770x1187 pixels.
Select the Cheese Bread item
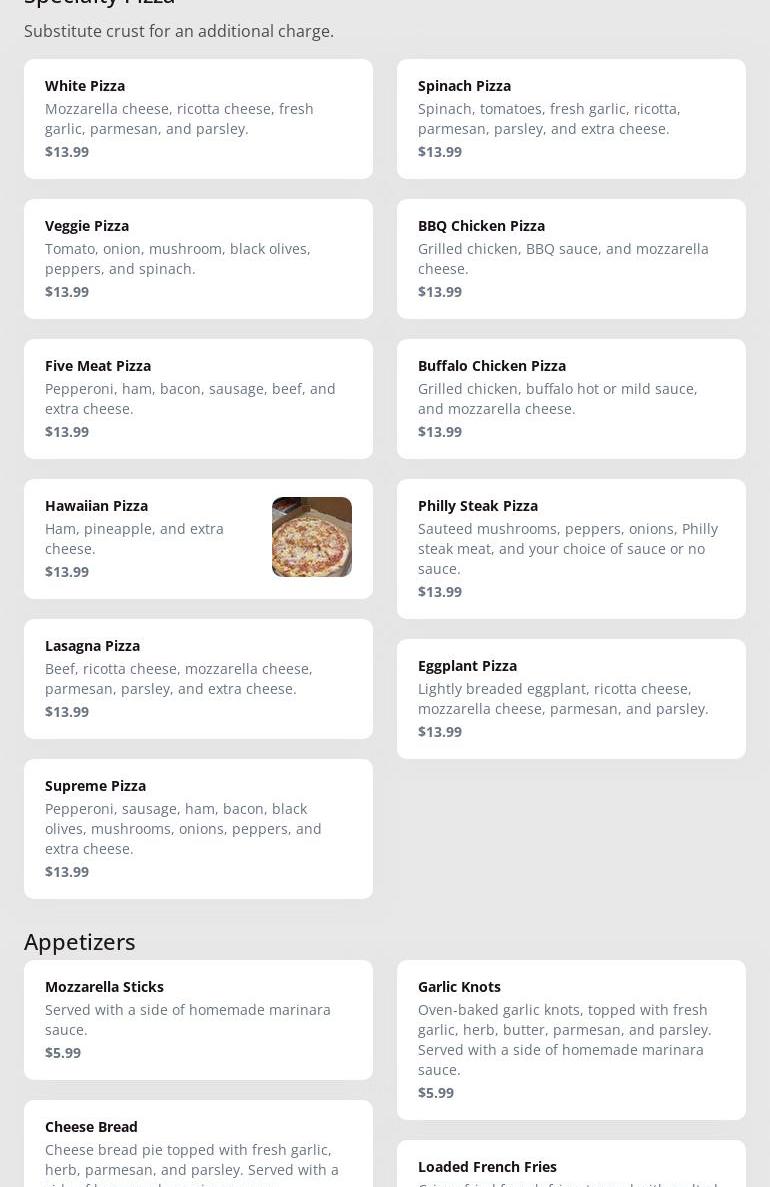click(198, 1145)
